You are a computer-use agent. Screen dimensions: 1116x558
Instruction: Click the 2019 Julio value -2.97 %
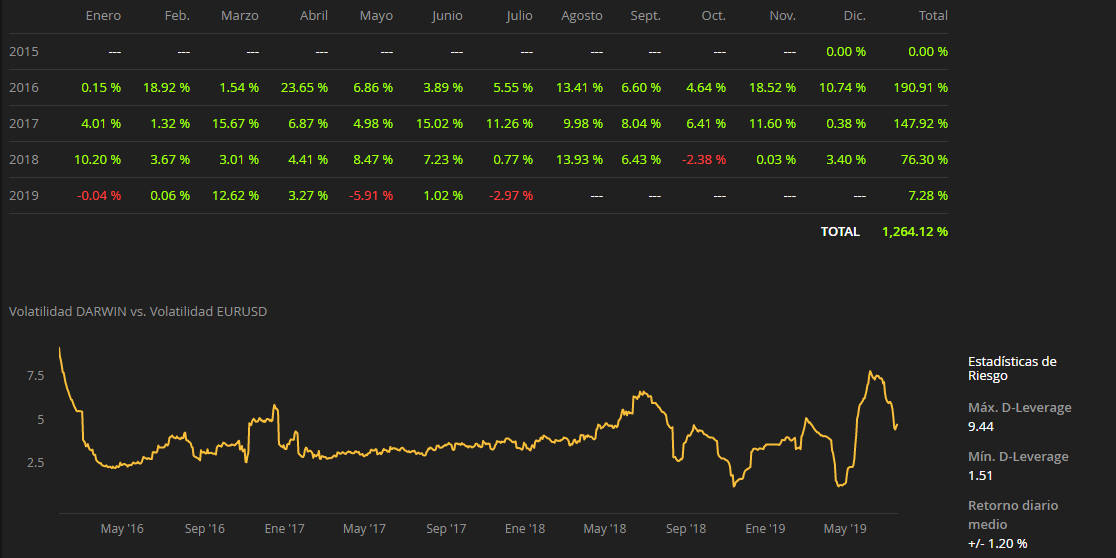coord(511,196)
